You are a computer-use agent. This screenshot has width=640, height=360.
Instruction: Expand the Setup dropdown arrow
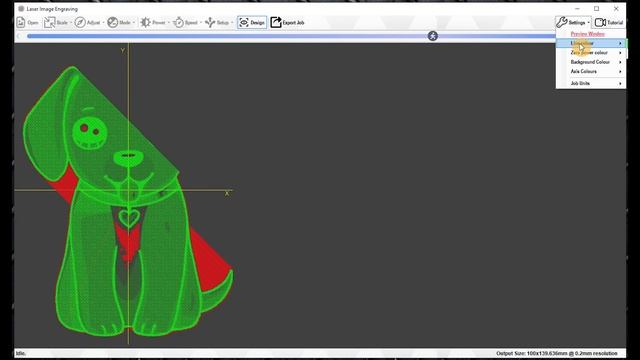[232, 22]
